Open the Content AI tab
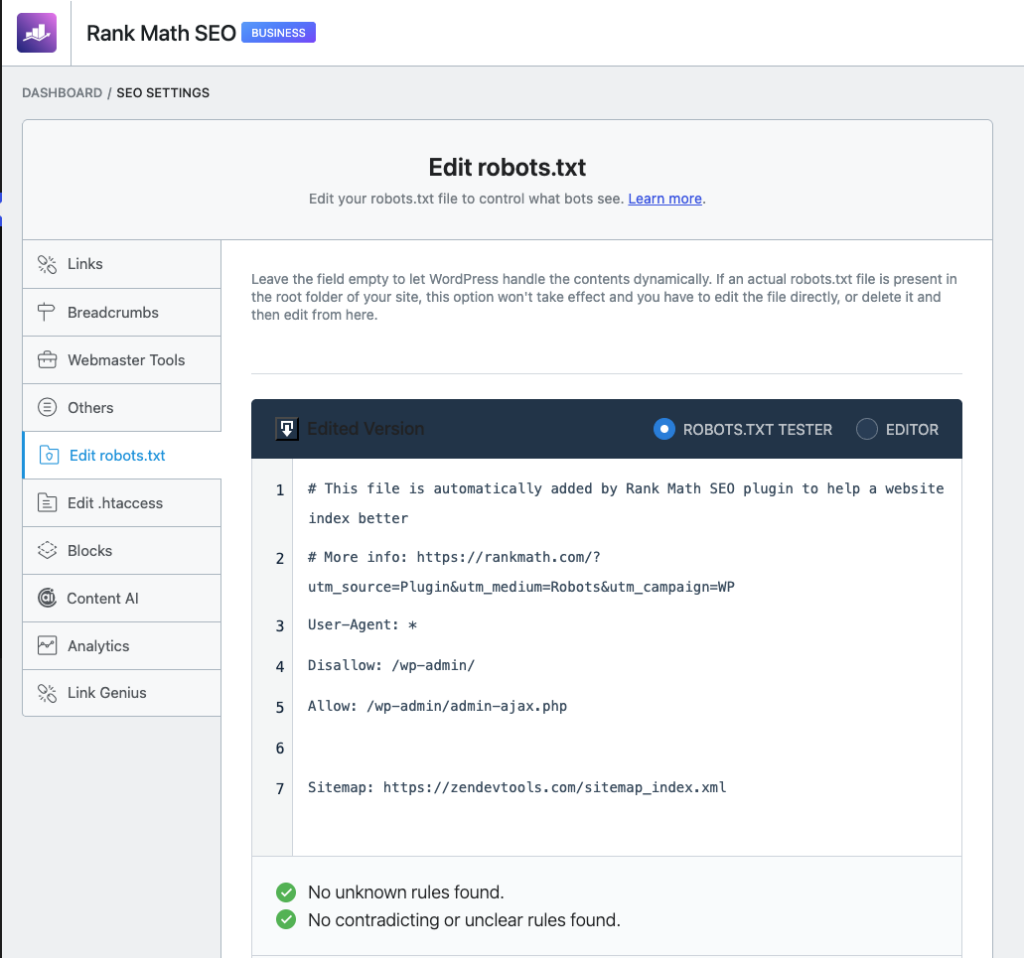1024x958 pixels. (122, 598)
